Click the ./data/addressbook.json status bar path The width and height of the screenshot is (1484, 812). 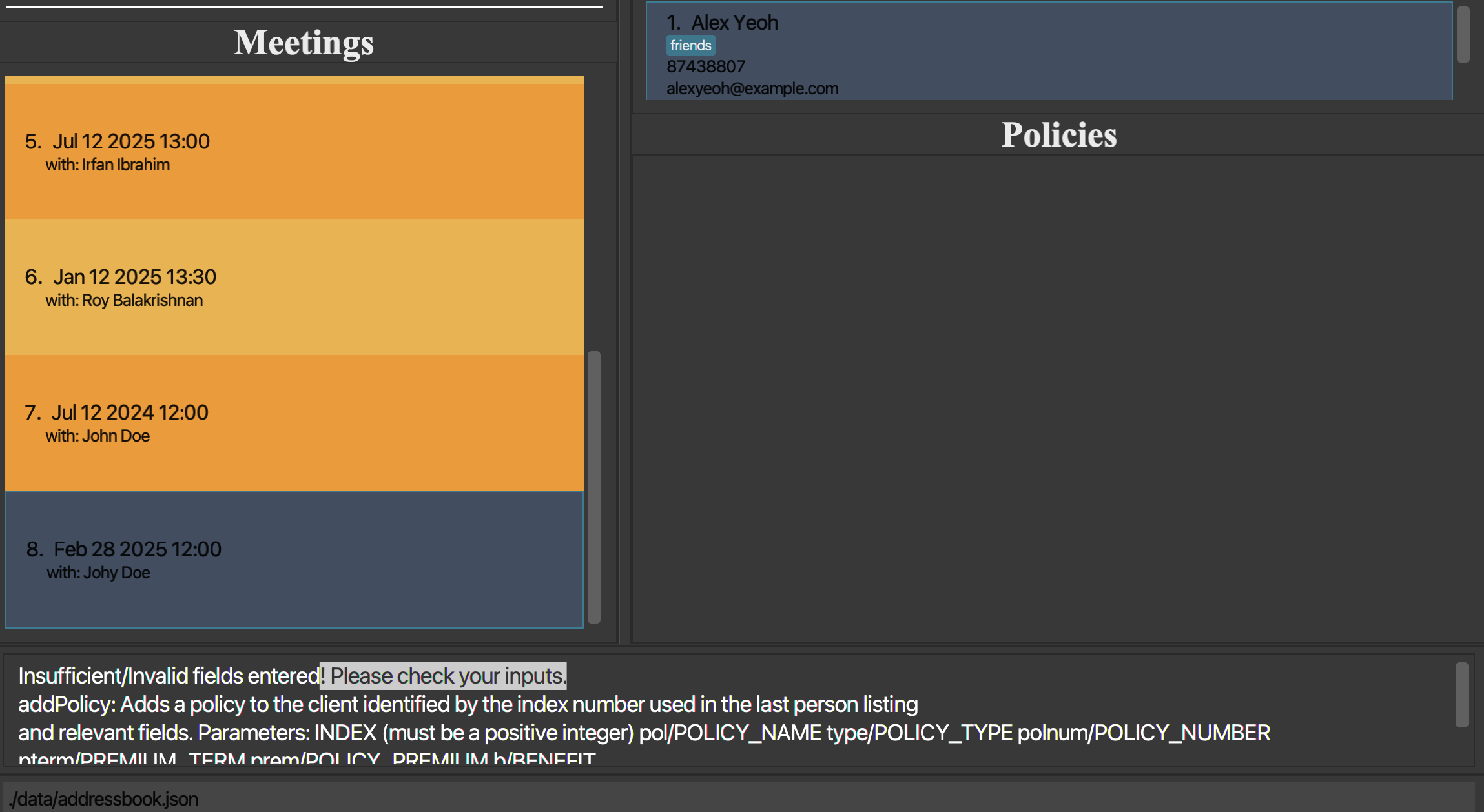pyautogui.click(x=103, y=799)
